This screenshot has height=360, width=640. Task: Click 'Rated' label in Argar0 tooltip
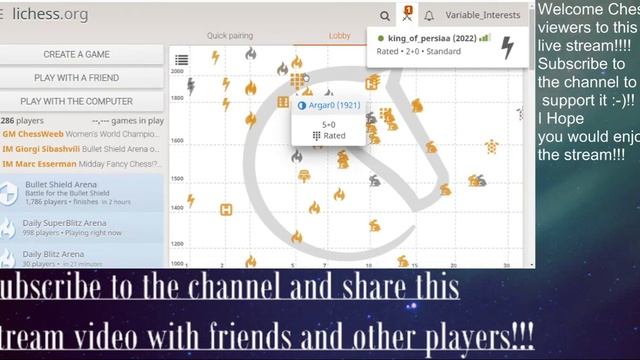point(334,136)
